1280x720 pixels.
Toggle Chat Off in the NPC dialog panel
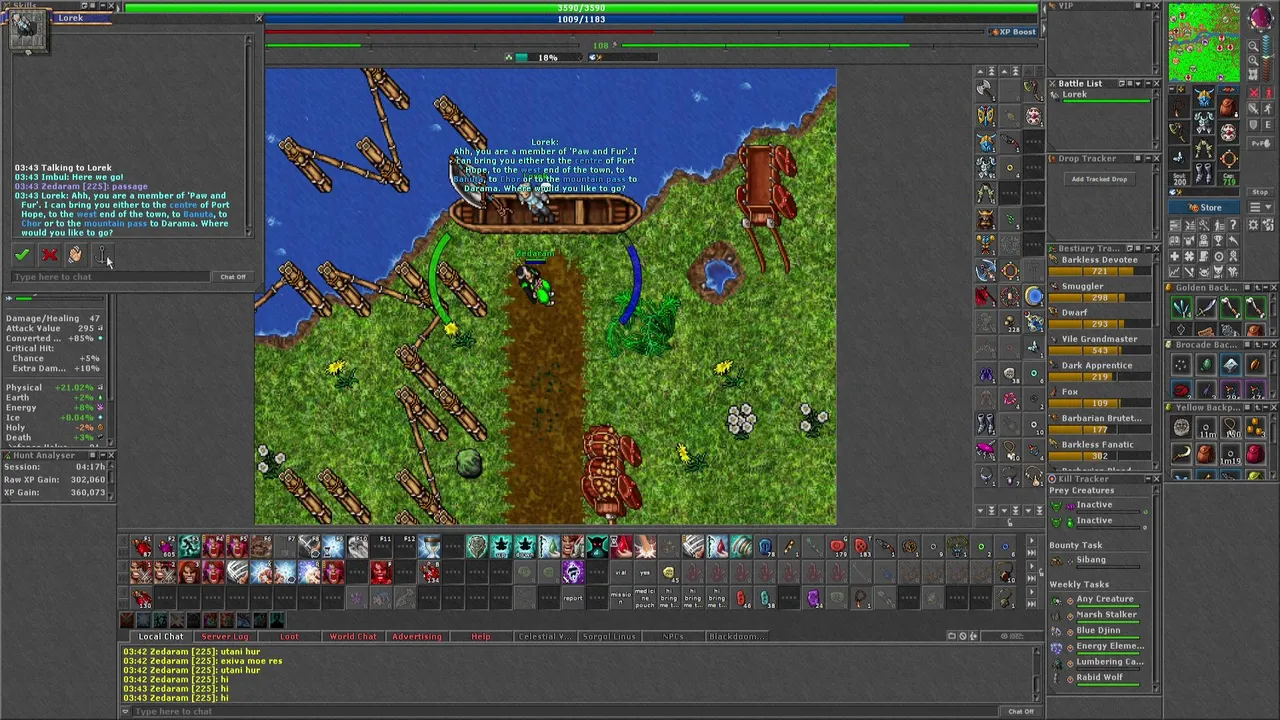coord(232,277)
